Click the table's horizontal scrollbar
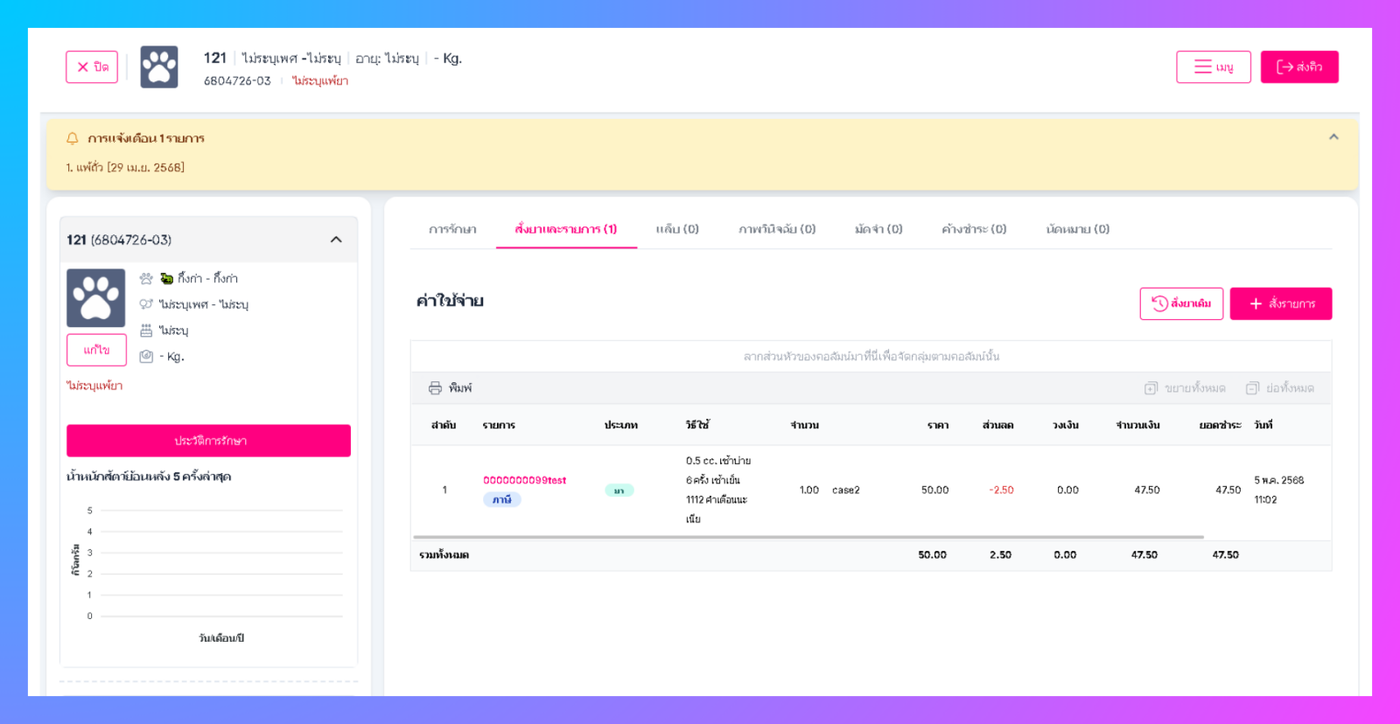This screenshot has height=724, width=1400. (x=808, y=537)
